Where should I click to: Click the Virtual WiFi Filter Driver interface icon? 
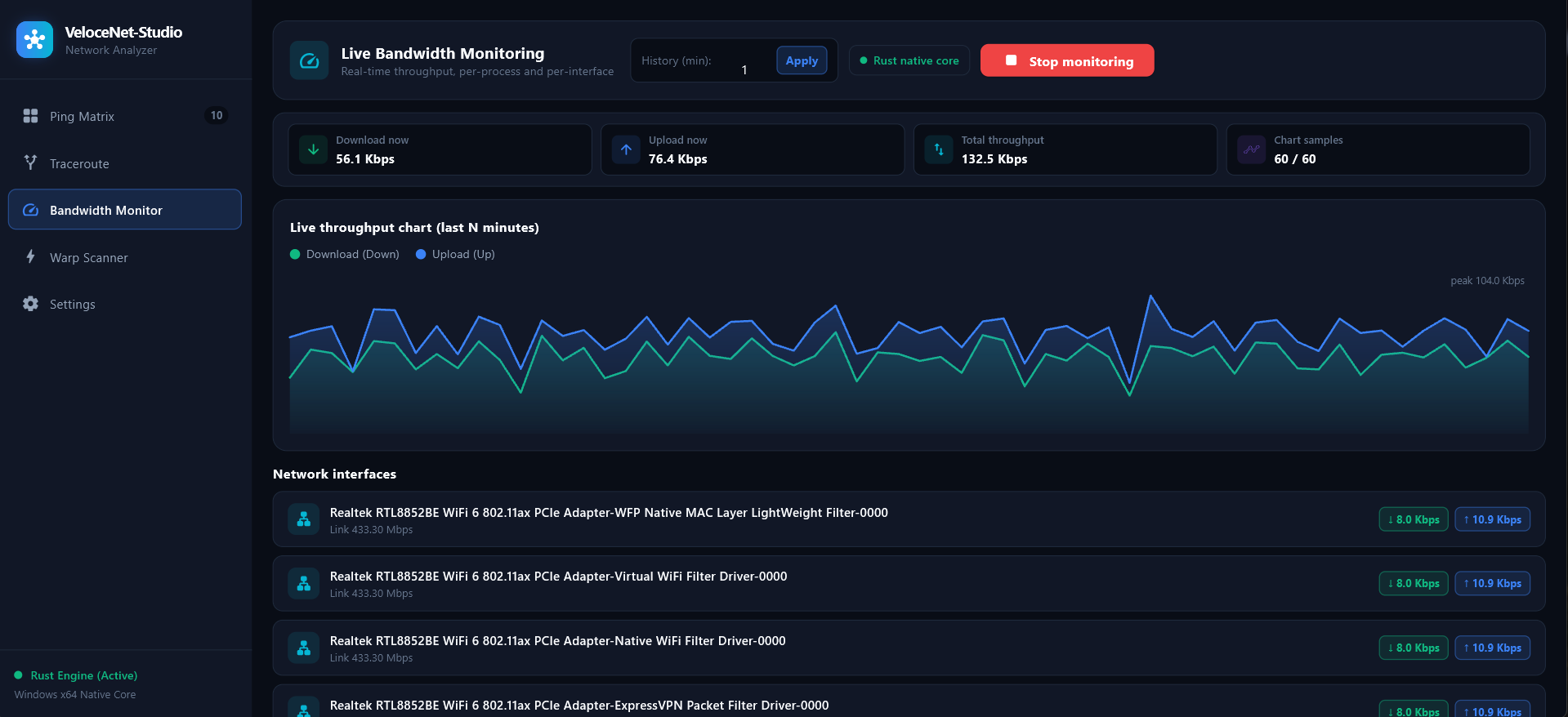point(304,583)
